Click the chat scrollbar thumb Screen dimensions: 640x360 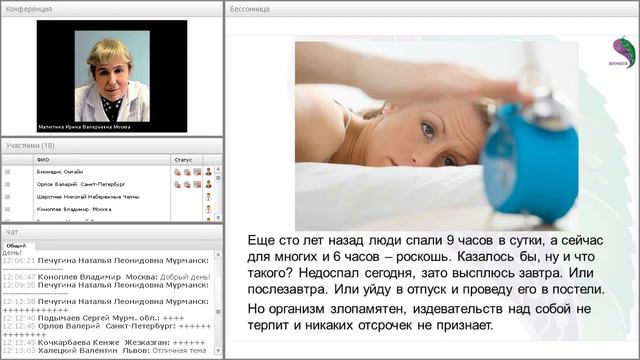[x=218, y=312]
